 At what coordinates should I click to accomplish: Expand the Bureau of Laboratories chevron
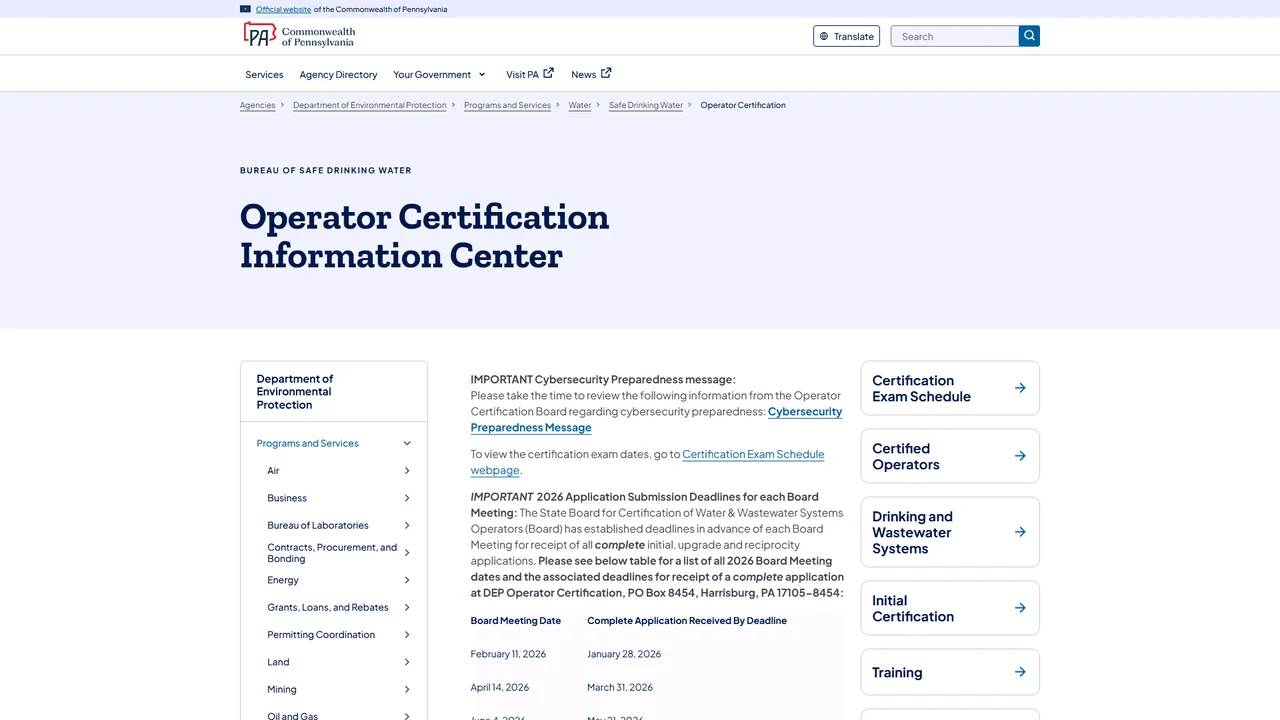click(407, 525)
